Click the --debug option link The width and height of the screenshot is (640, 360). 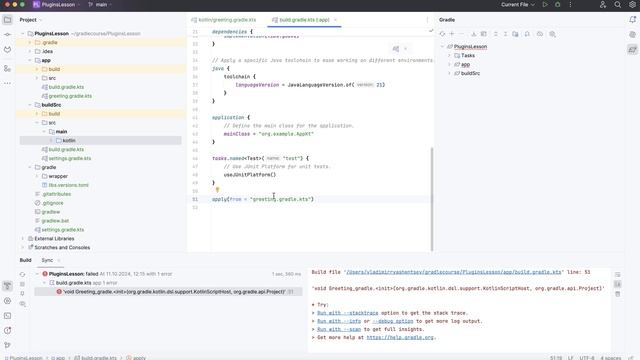393,321
